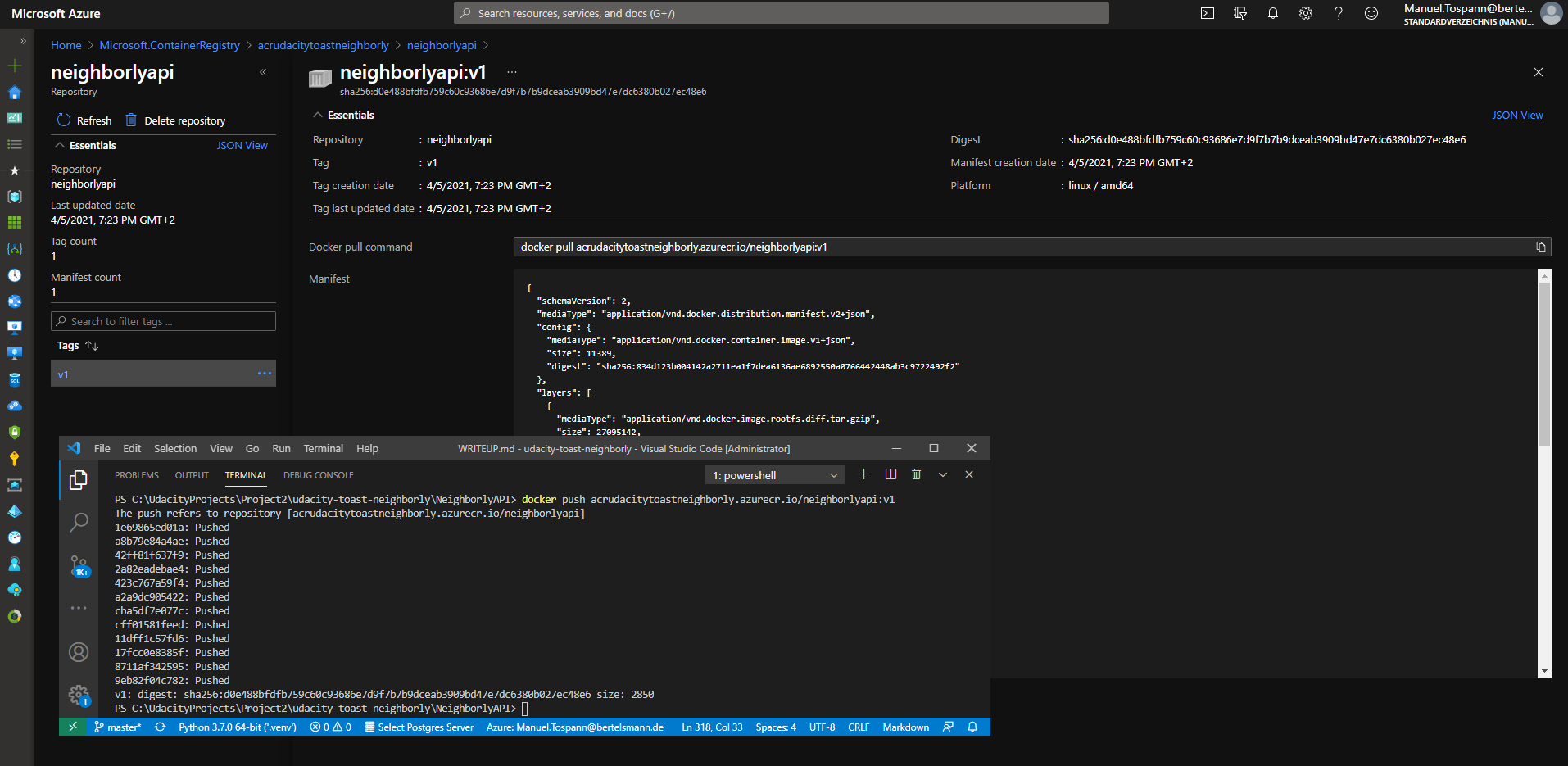Open the Manuel.Tospann account menu
The image size is (1568, 766).
tap(1481, 13)
